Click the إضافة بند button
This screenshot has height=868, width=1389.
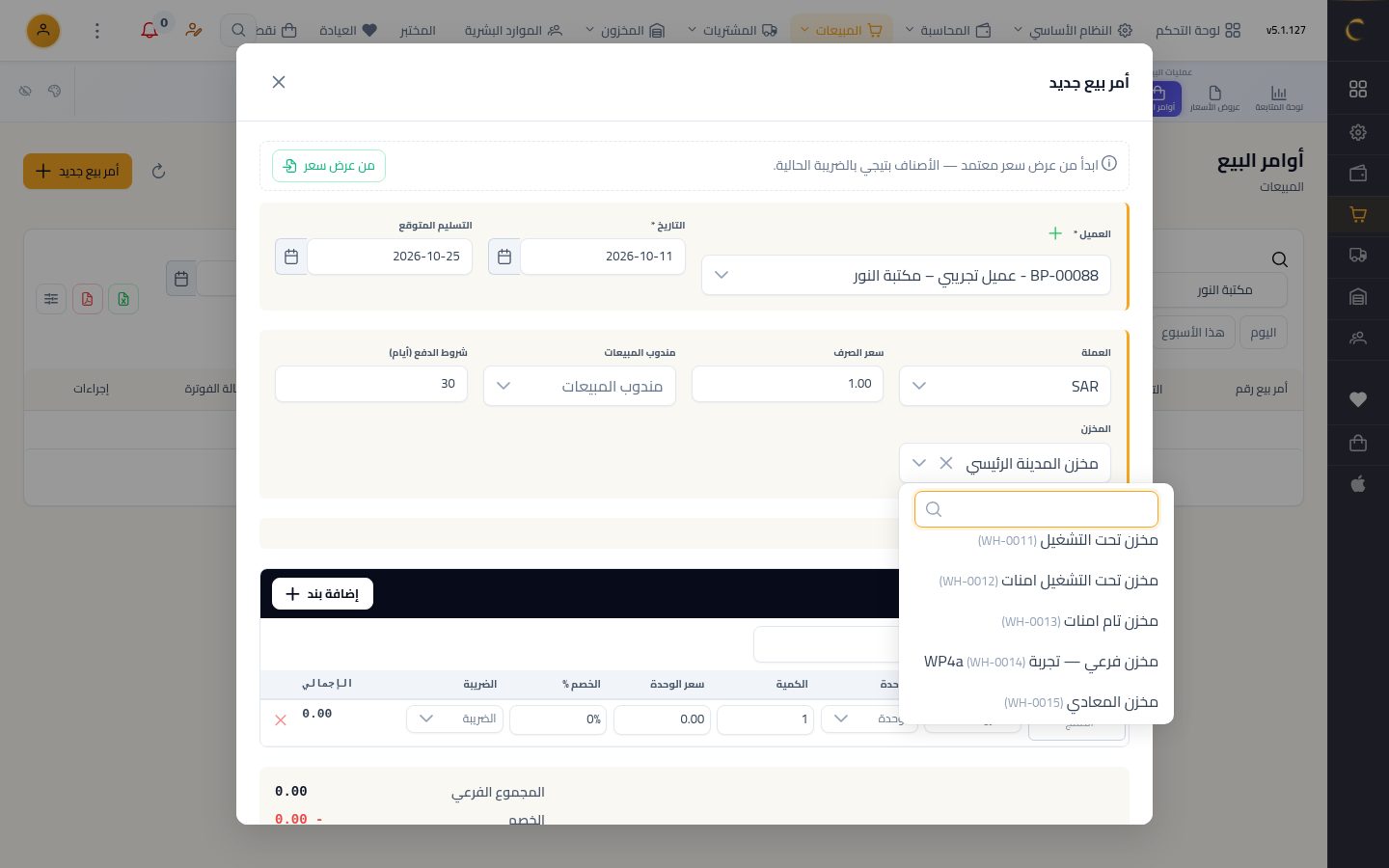(x=322, y=594)
